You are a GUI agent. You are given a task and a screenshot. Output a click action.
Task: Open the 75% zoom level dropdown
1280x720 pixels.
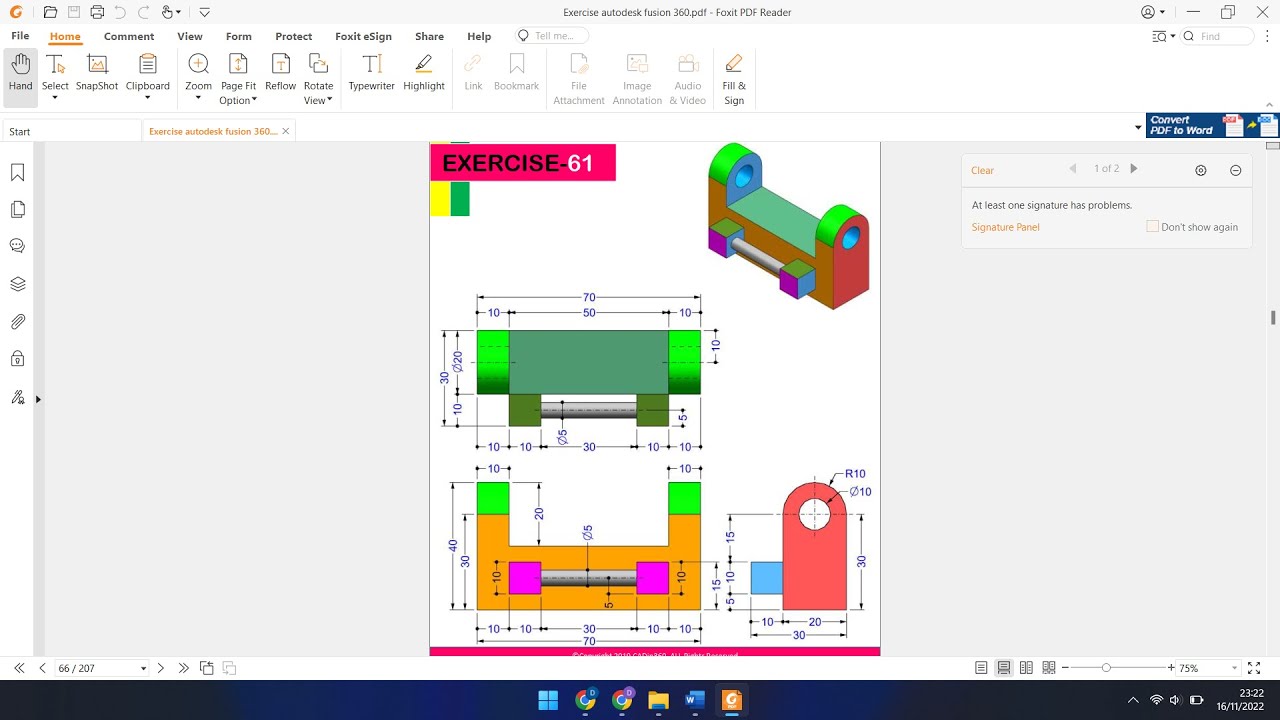pyautogui.click(x=1235, y=668)
